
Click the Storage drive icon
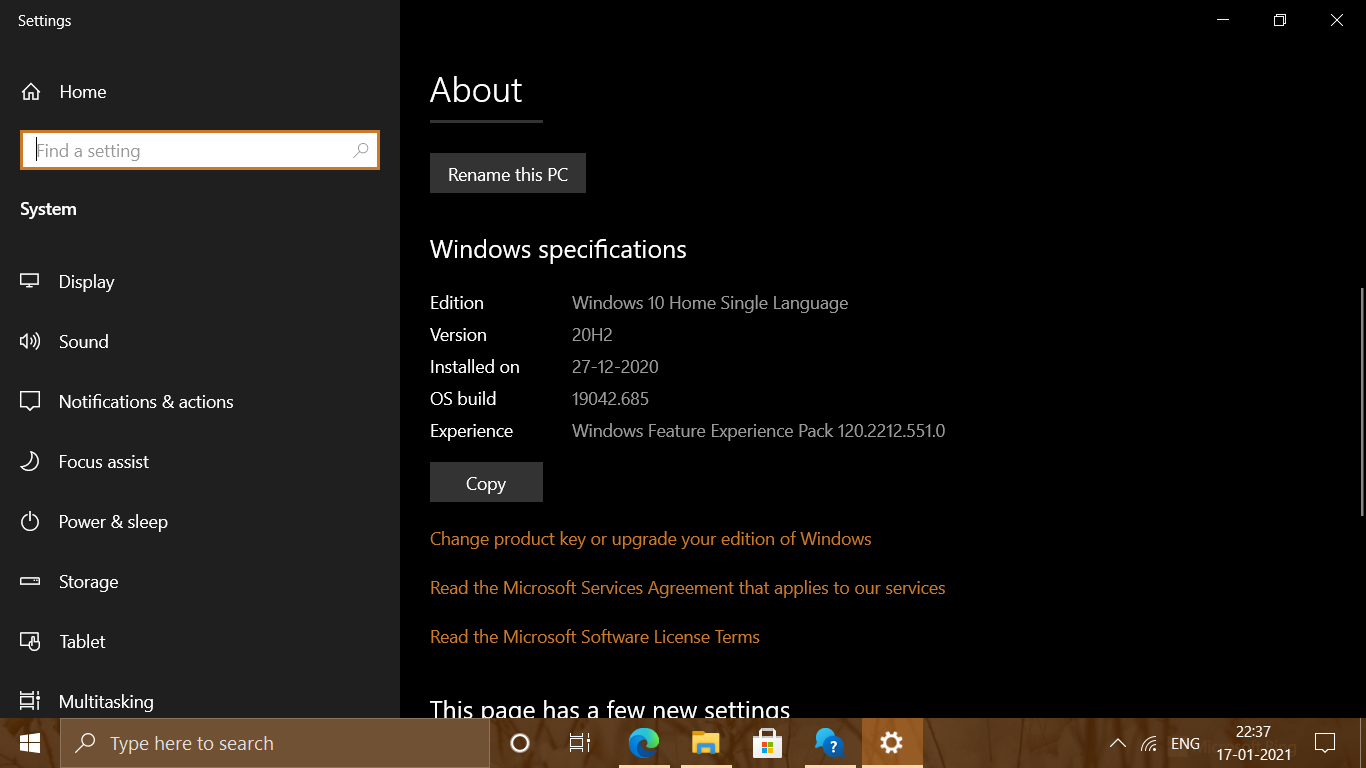point(30,582)
